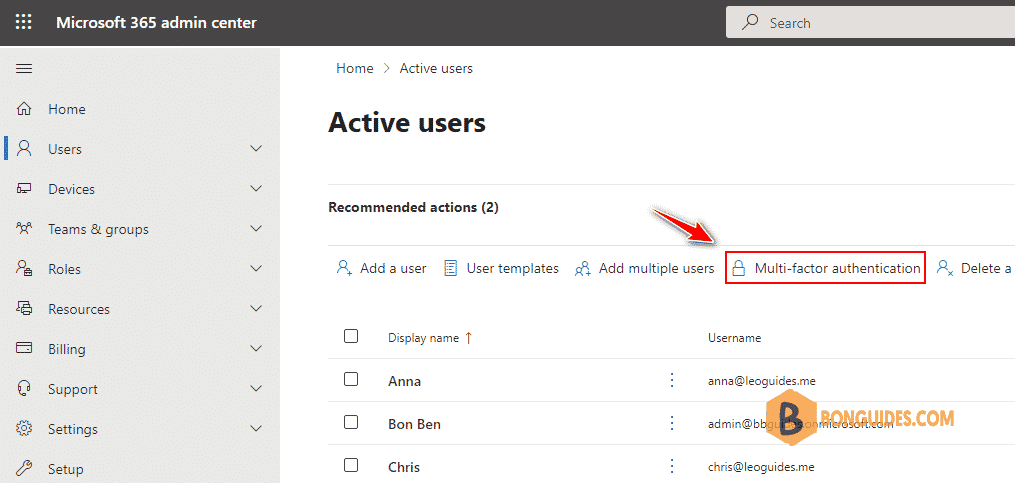Open more actions dots for Anna
Image resolution: width=1015 pixels, height=483 pixels.
click(x=672, y=380)
